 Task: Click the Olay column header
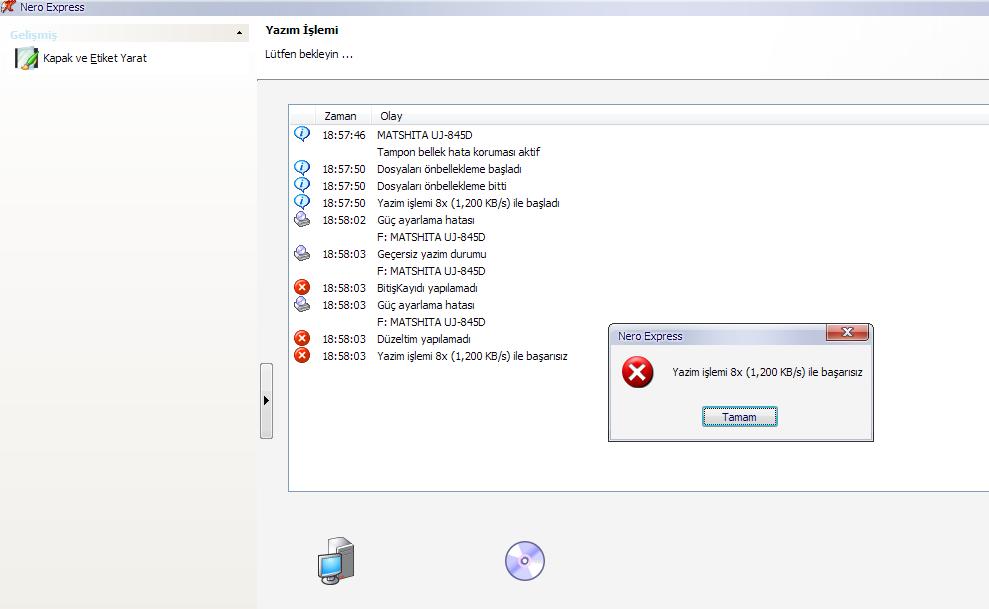(391, 116)
